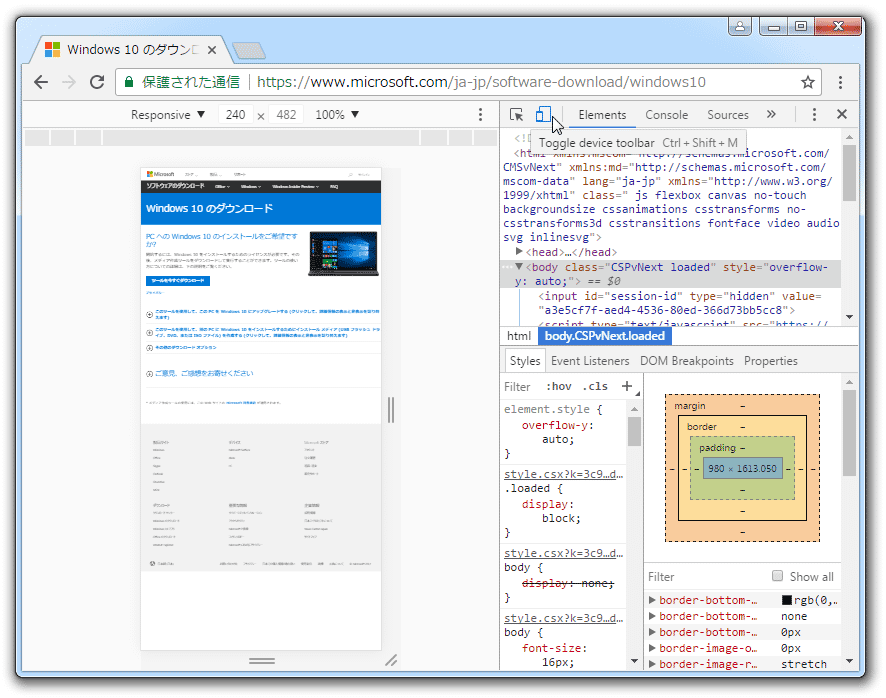Viewport: 886px width, 698px height.
Task: Open device toolbar more options menu
Action: [480, 115]
